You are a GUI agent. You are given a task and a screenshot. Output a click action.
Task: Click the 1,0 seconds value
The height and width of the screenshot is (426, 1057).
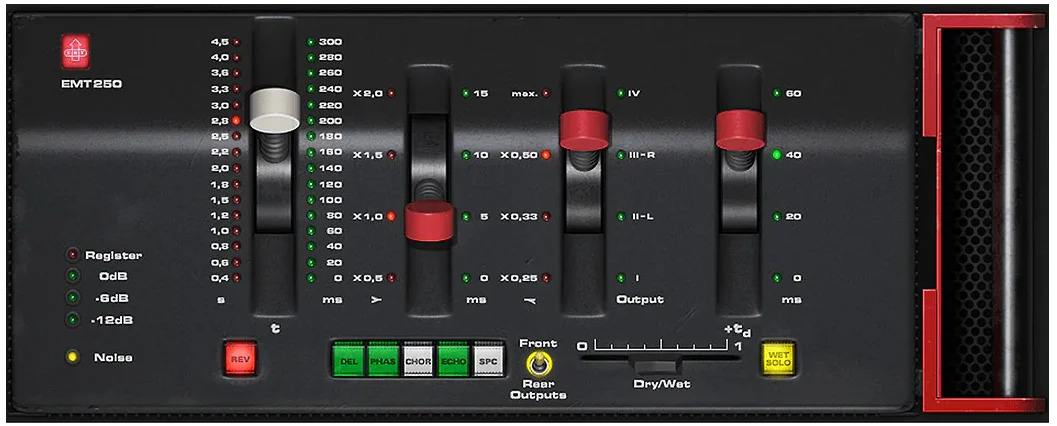click(220, 231)
